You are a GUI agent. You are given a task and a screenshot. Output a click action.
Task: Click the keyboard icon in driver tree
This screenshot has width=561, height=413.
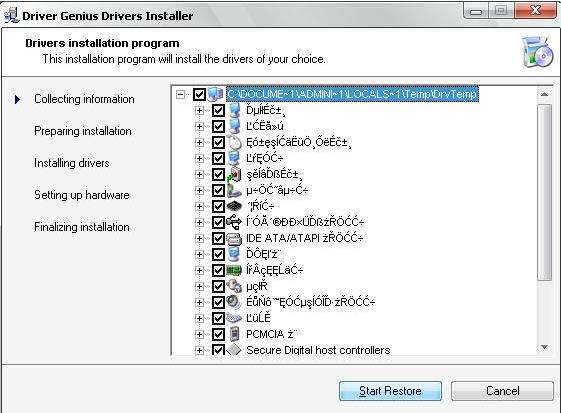(x=234, y=318)
